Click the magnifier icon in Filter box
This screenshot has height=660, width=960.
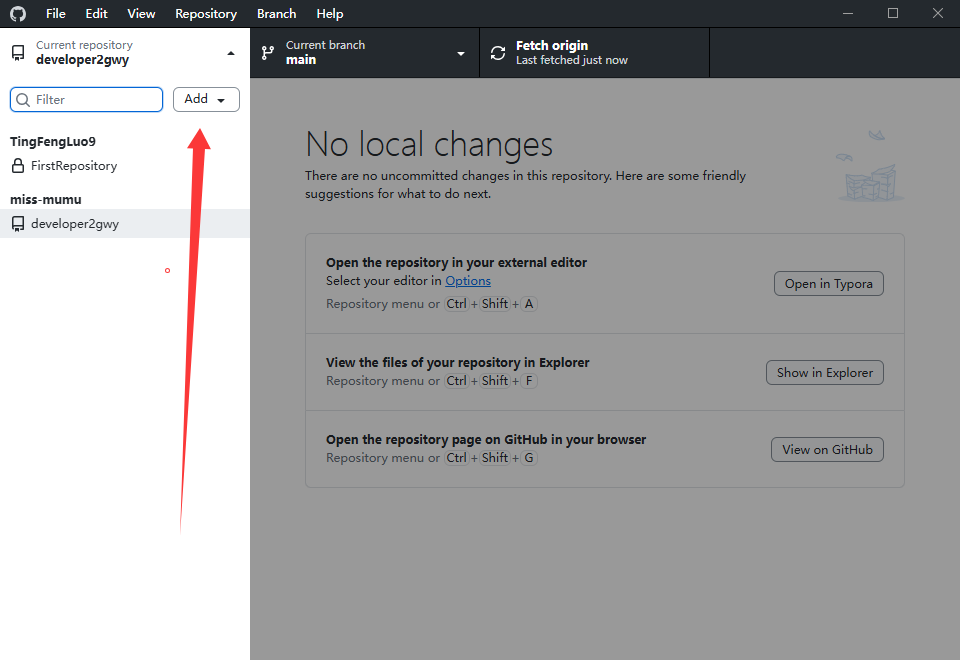tap(23, 100)
